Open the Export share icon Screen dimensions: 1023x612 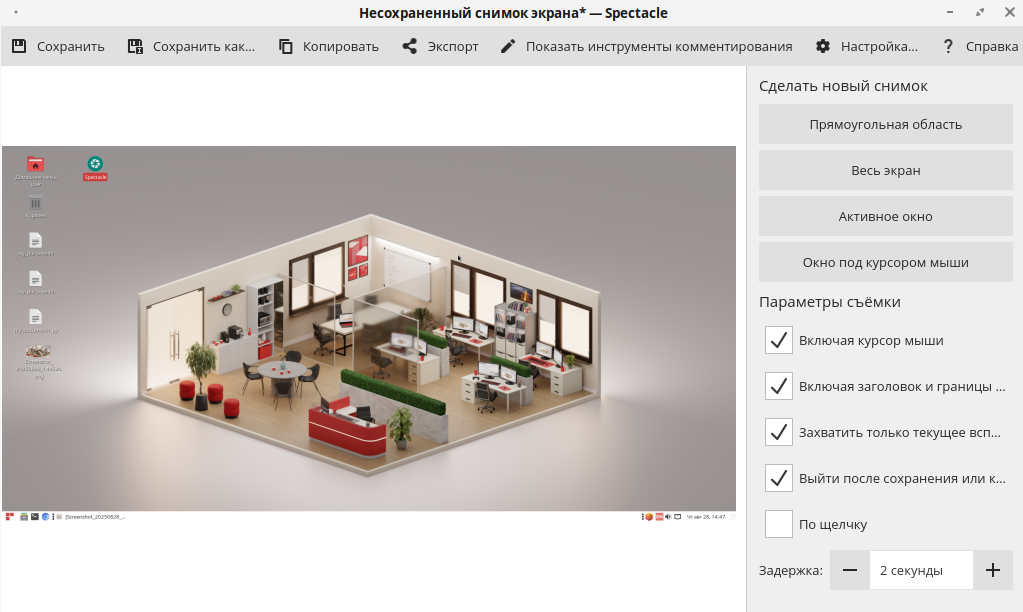pyautogui.click(x=410, y=46)
